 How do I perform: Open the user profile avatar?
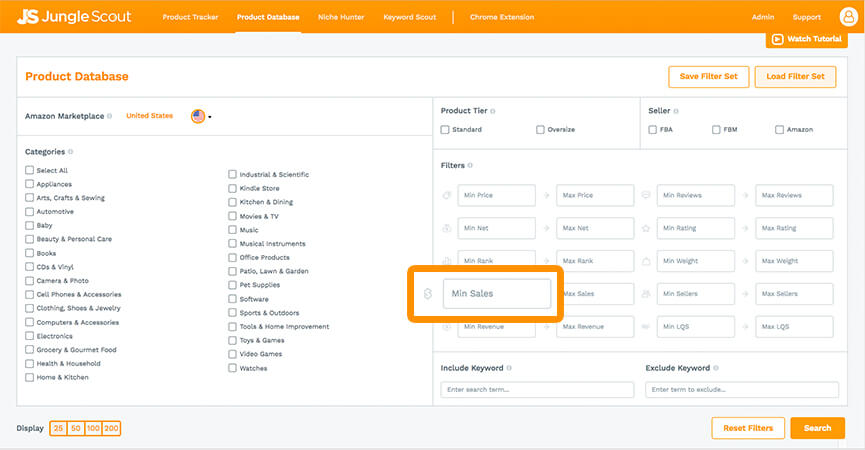click(848, 17)
